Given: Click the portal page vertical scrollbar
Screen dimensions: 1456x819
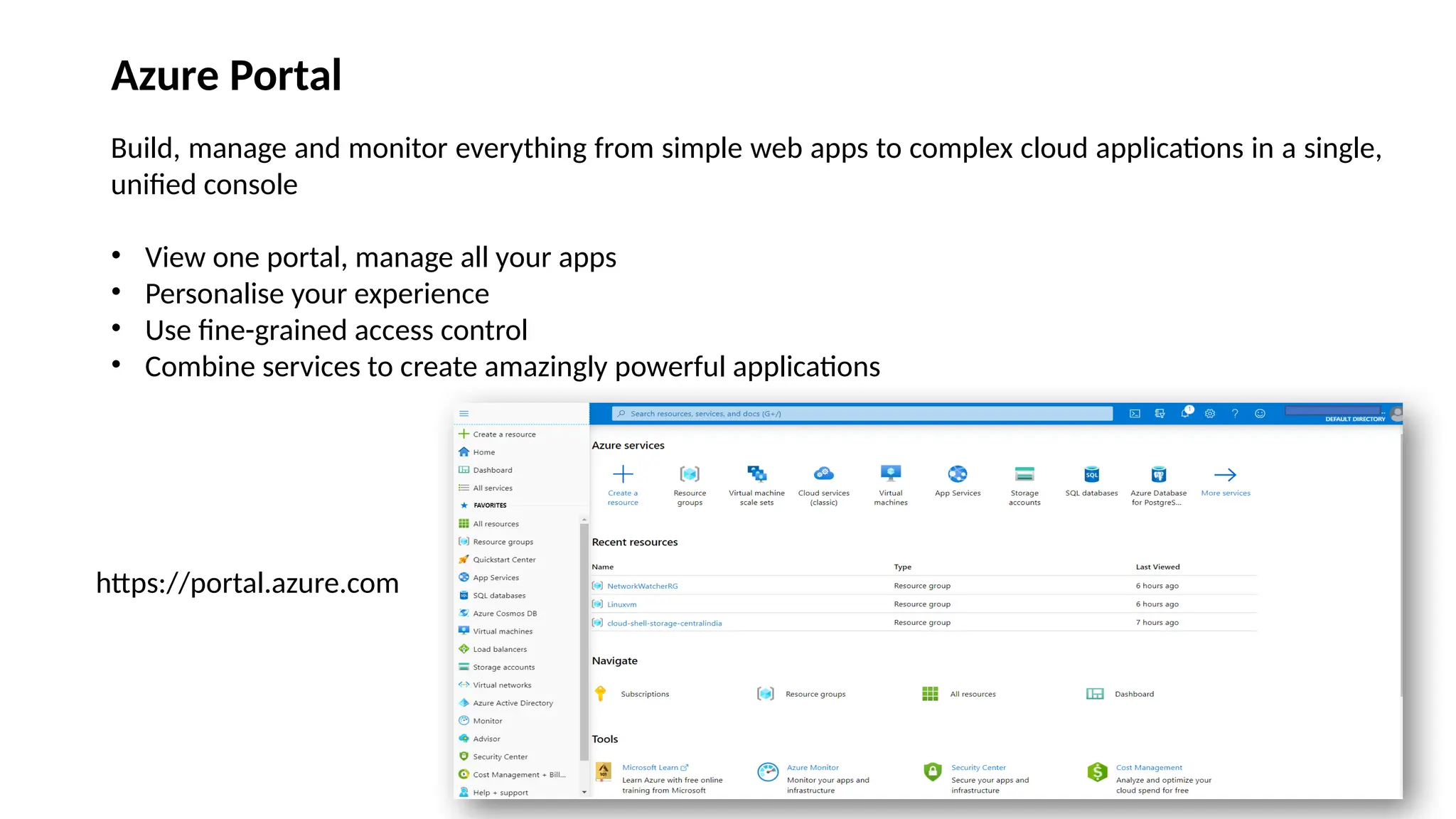Looking at the screenshot, I should (1401, 565).
